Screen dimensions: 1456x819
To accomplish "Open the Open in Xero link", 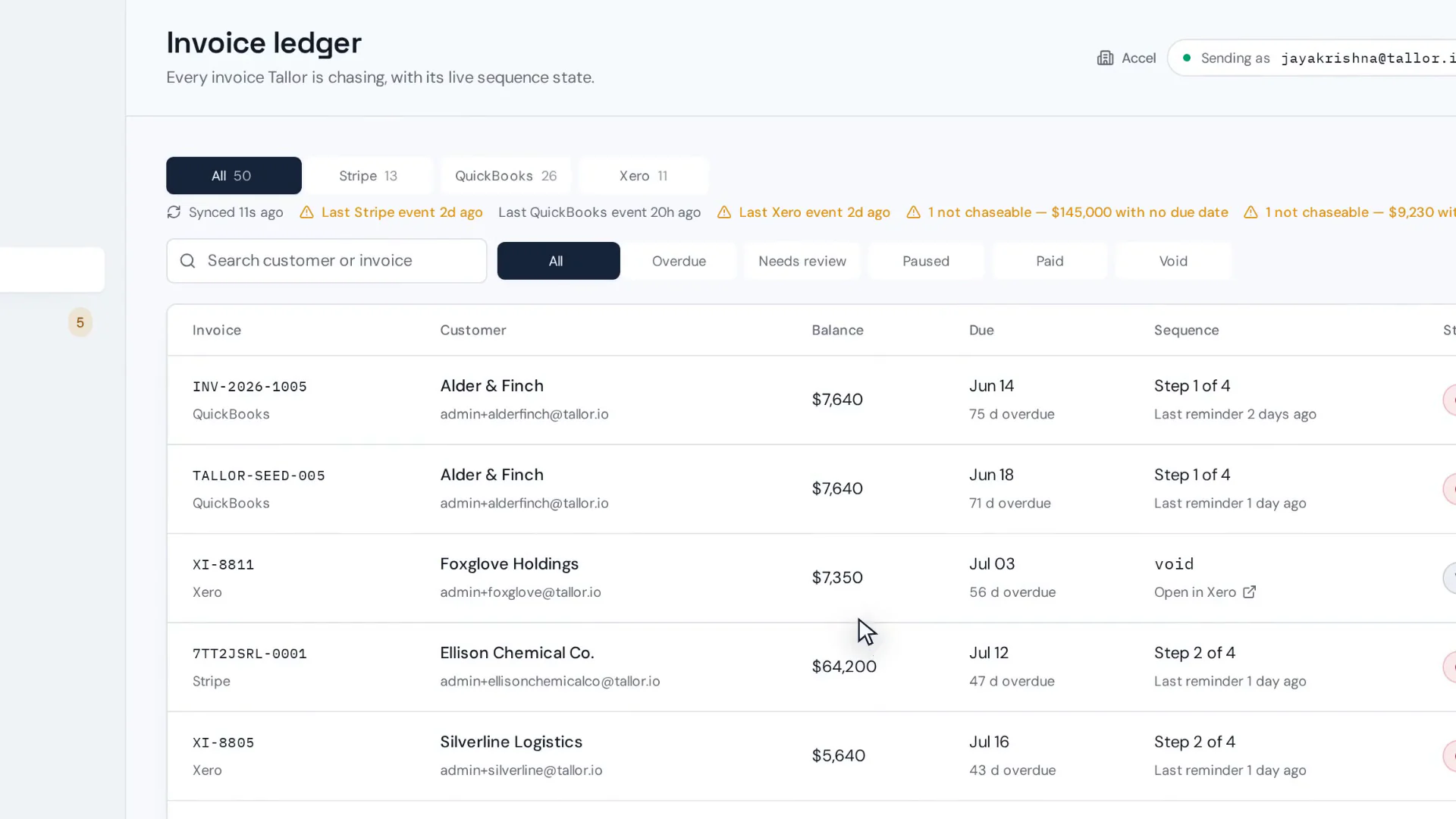I will 1205,592.
